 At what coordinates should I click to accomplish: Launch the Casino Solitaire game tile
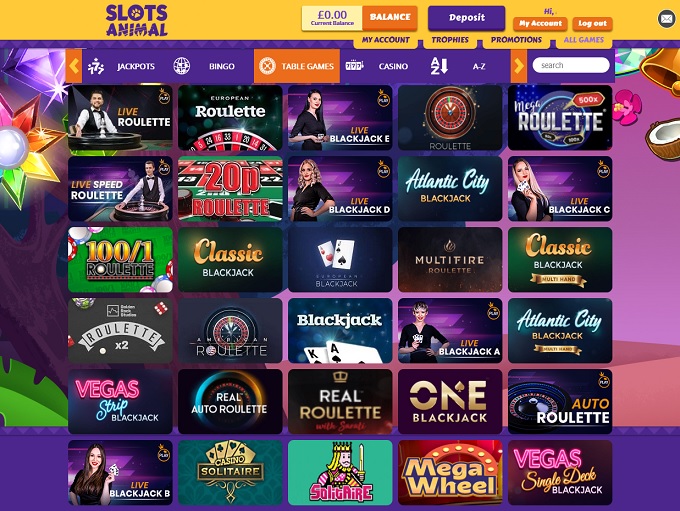click(230, 473)
